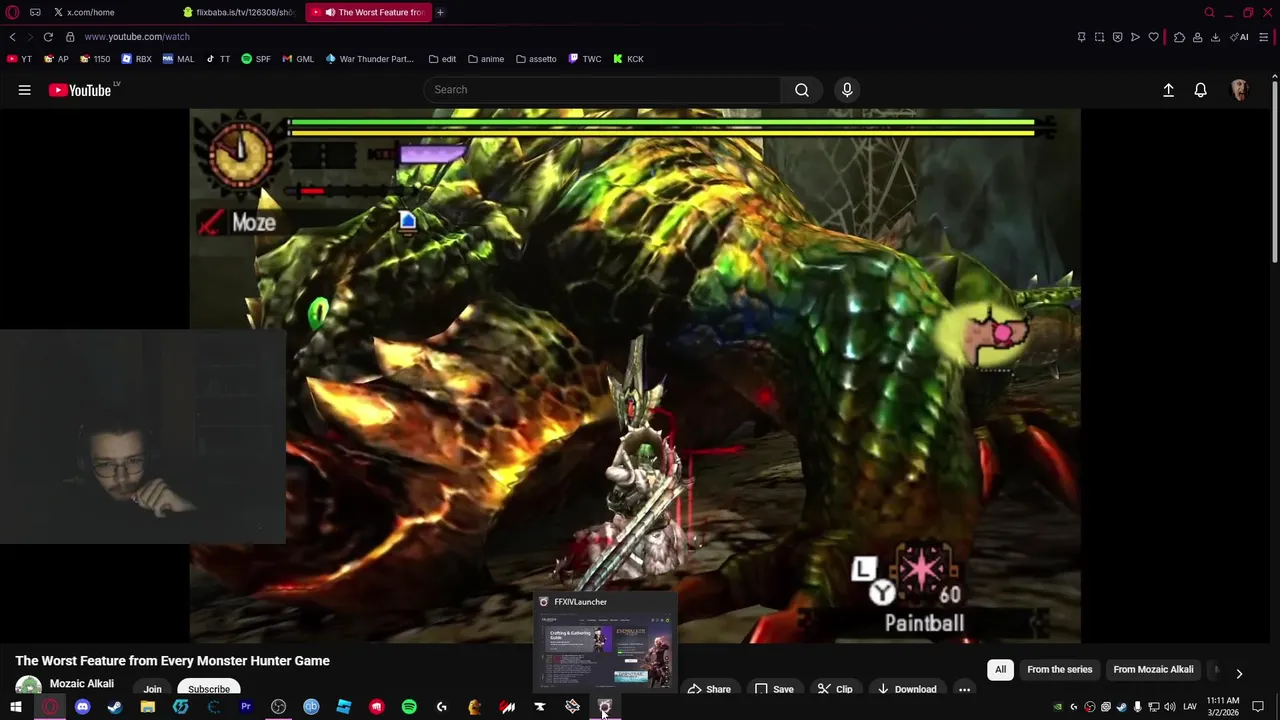The height and width of the screenshot is (720, 1280).
Task: Open Spotify from the taskbar
Action: click(x=409, y=707)
